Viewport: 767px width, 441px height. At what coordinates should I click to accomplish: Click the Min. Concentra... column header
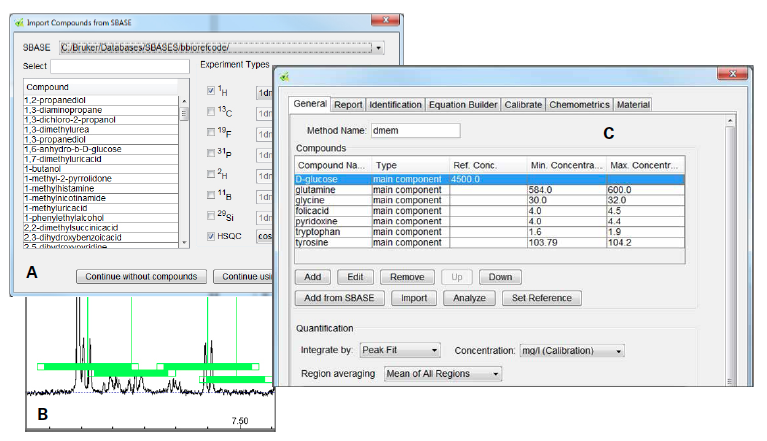point(566,165)
